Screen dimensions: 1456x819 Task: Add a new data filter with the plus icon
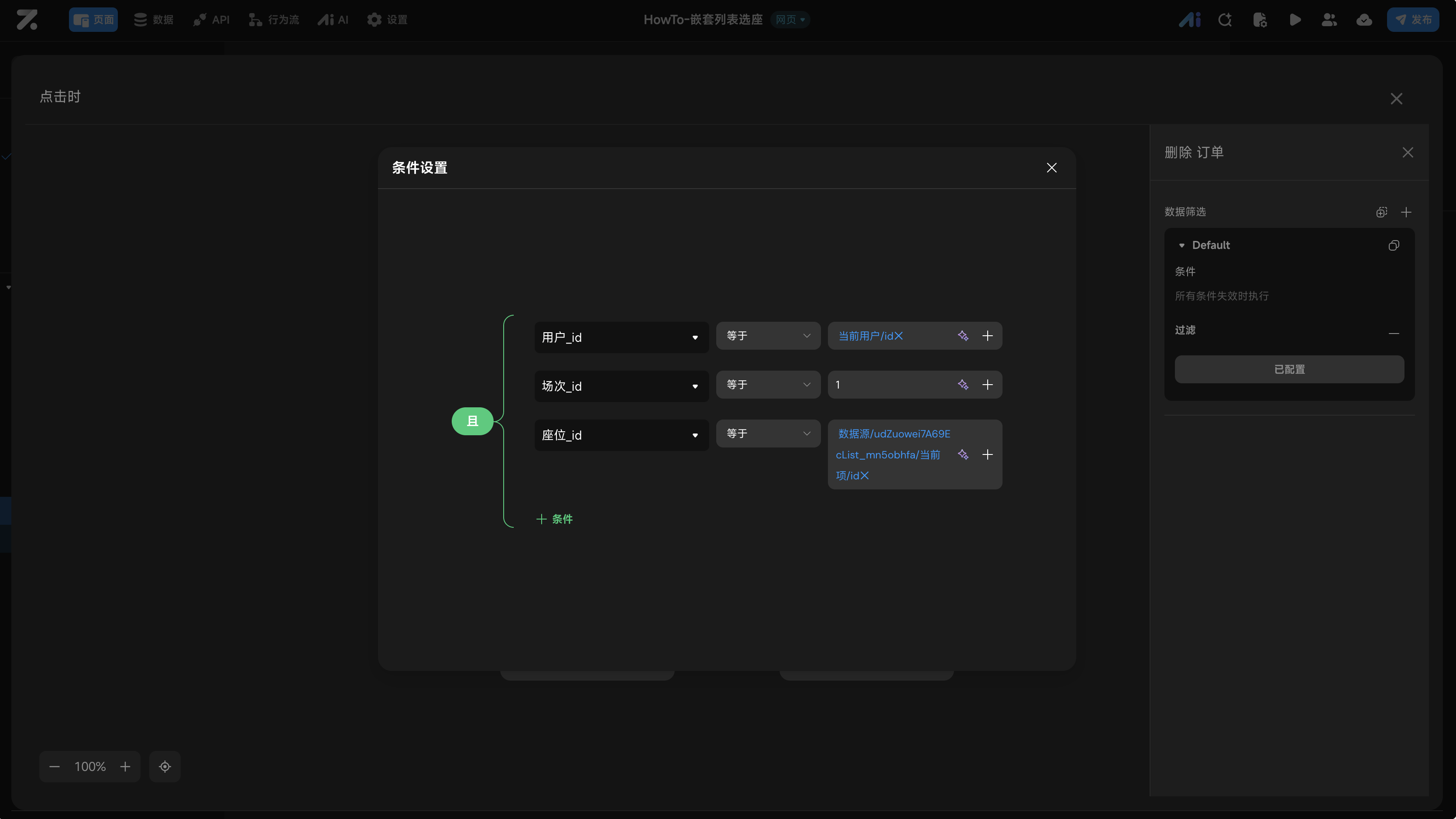[1406, 212]
